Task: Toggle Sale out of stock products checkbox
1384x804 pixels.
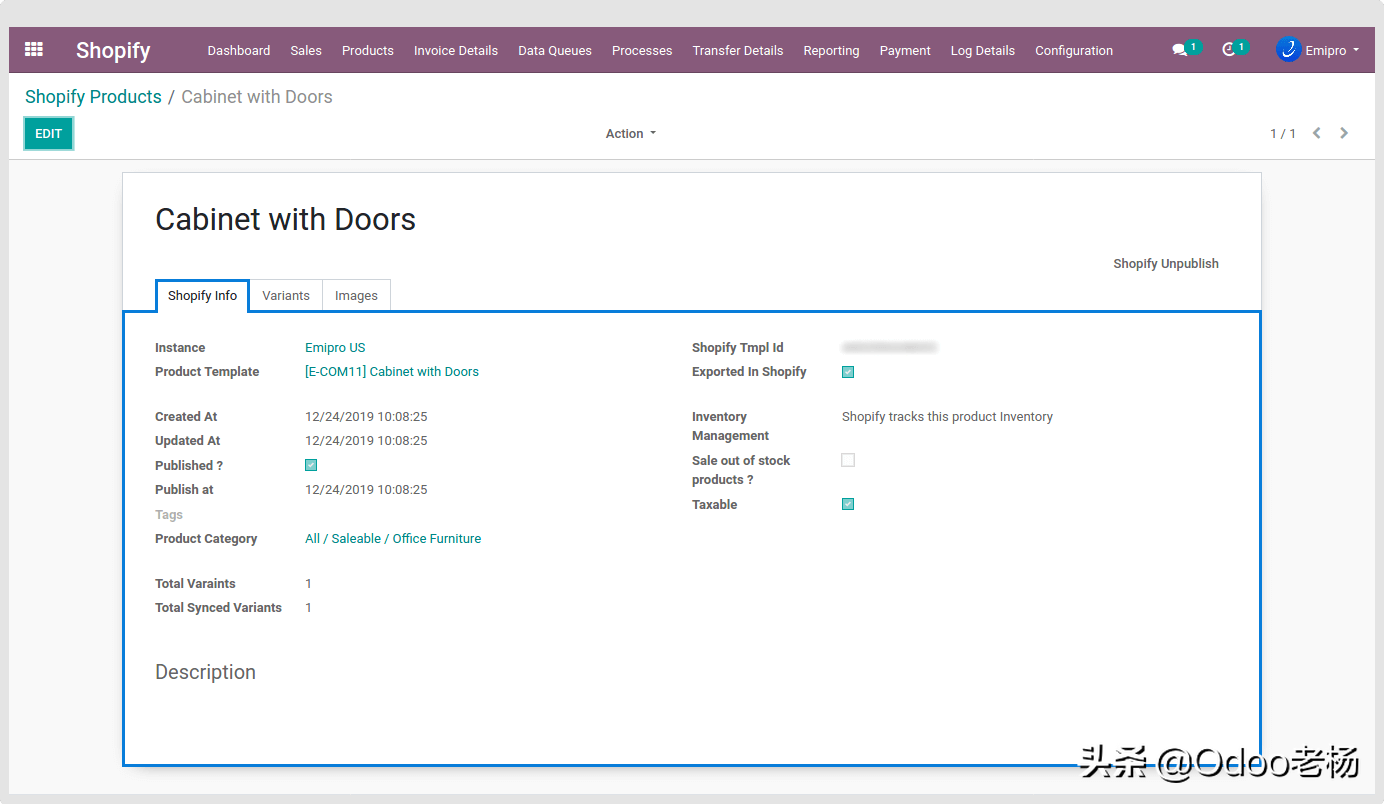Action: [848, 460]
